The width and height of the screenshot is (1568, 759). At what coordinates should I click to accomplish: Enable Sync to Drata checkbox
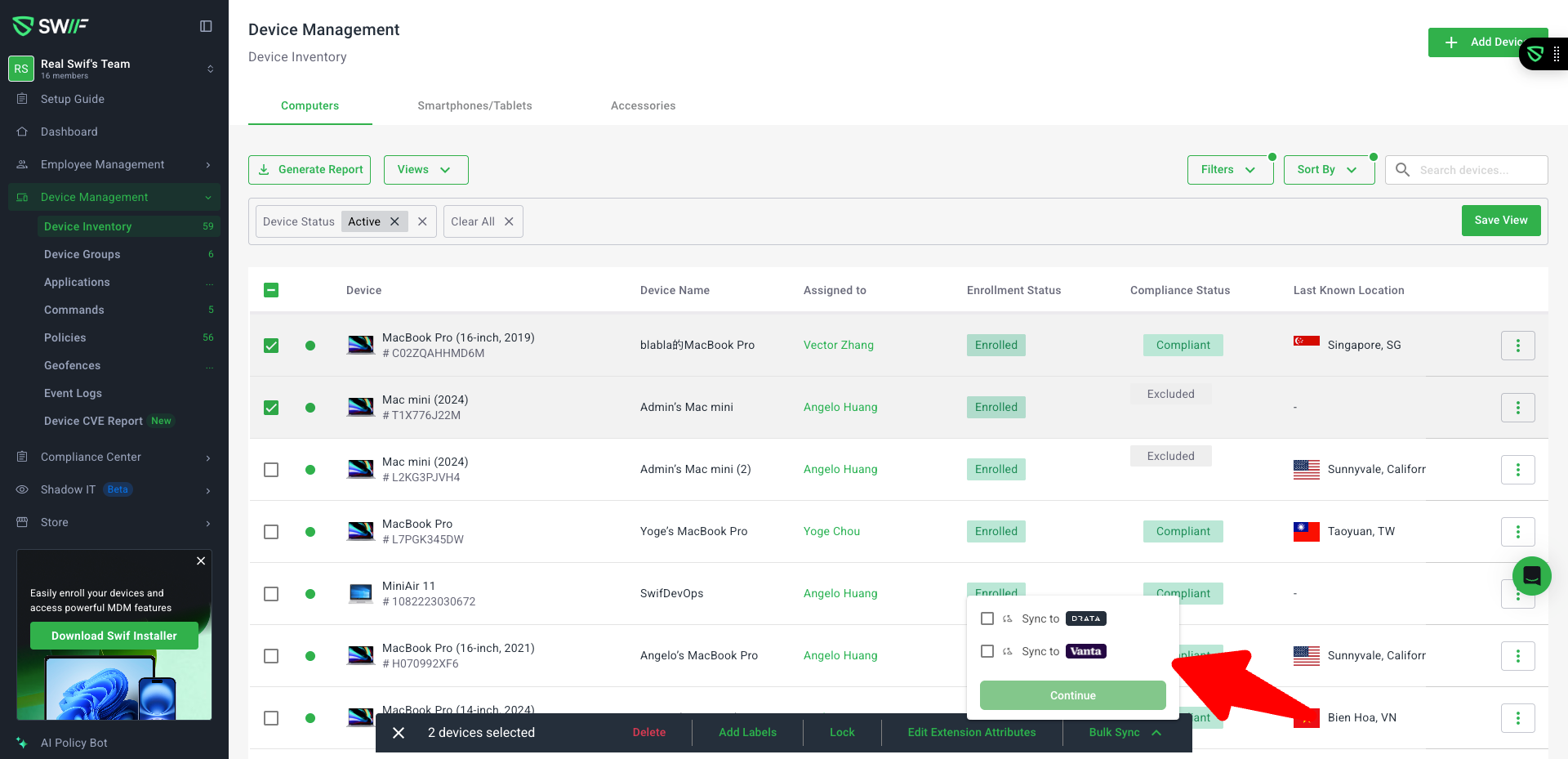point(987,618)
